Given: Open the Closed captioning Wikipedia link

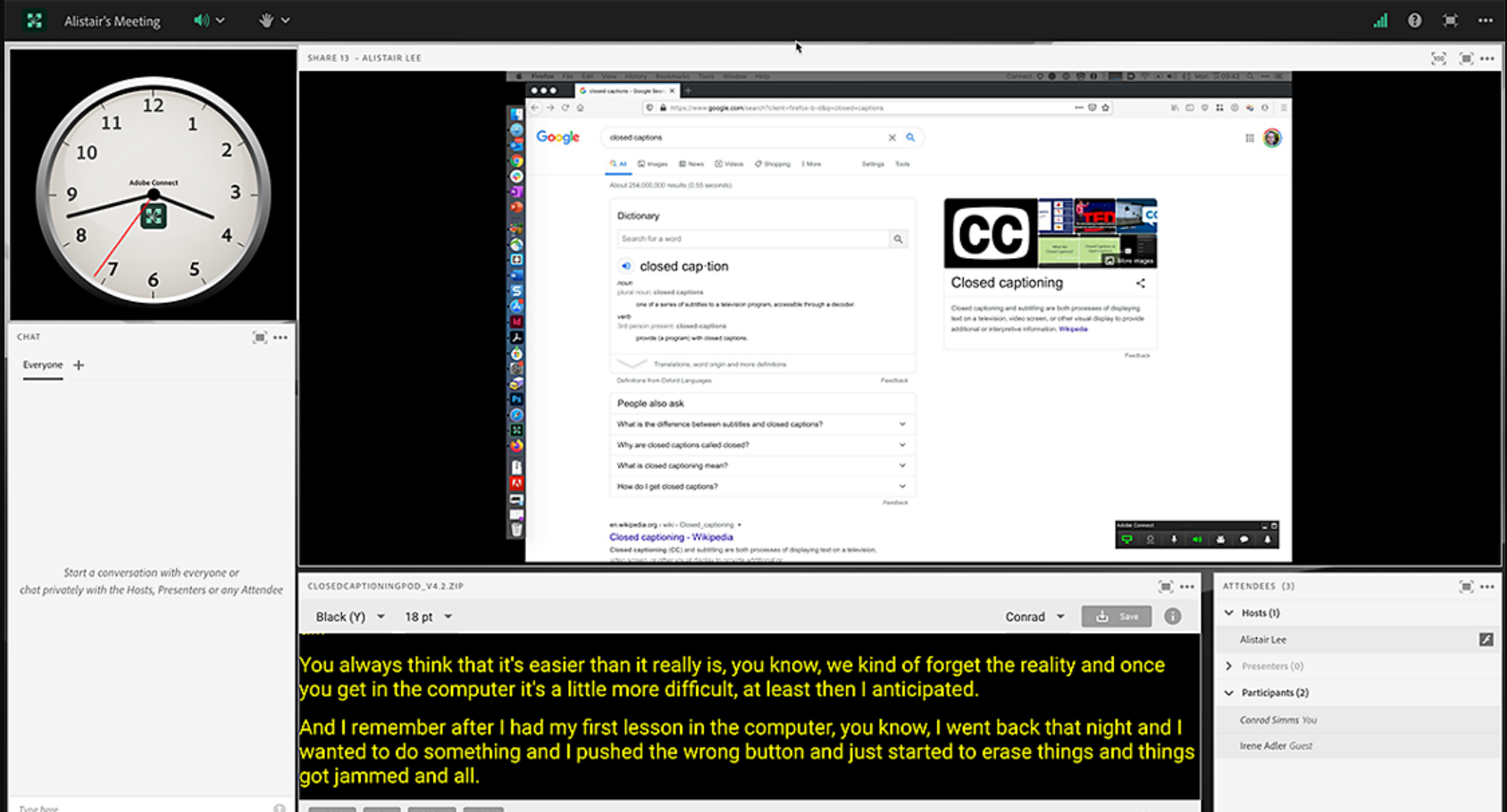Looking at the screenshot, I should coord(671,537).
